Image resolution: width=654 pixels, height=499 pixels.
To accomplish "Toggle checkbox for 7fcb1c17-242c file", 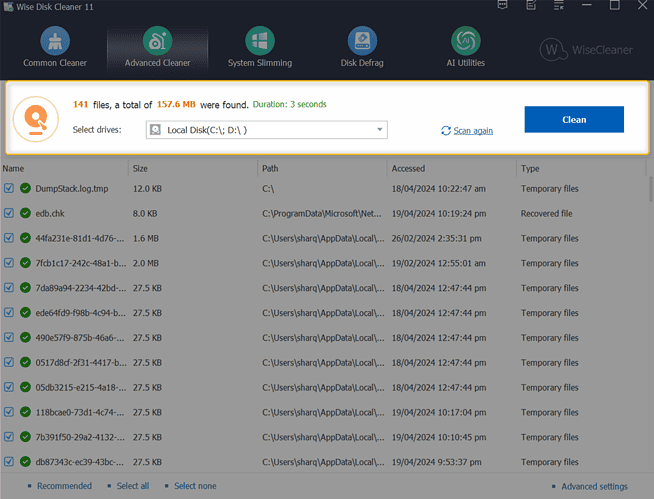I will (x=9, y=263).
